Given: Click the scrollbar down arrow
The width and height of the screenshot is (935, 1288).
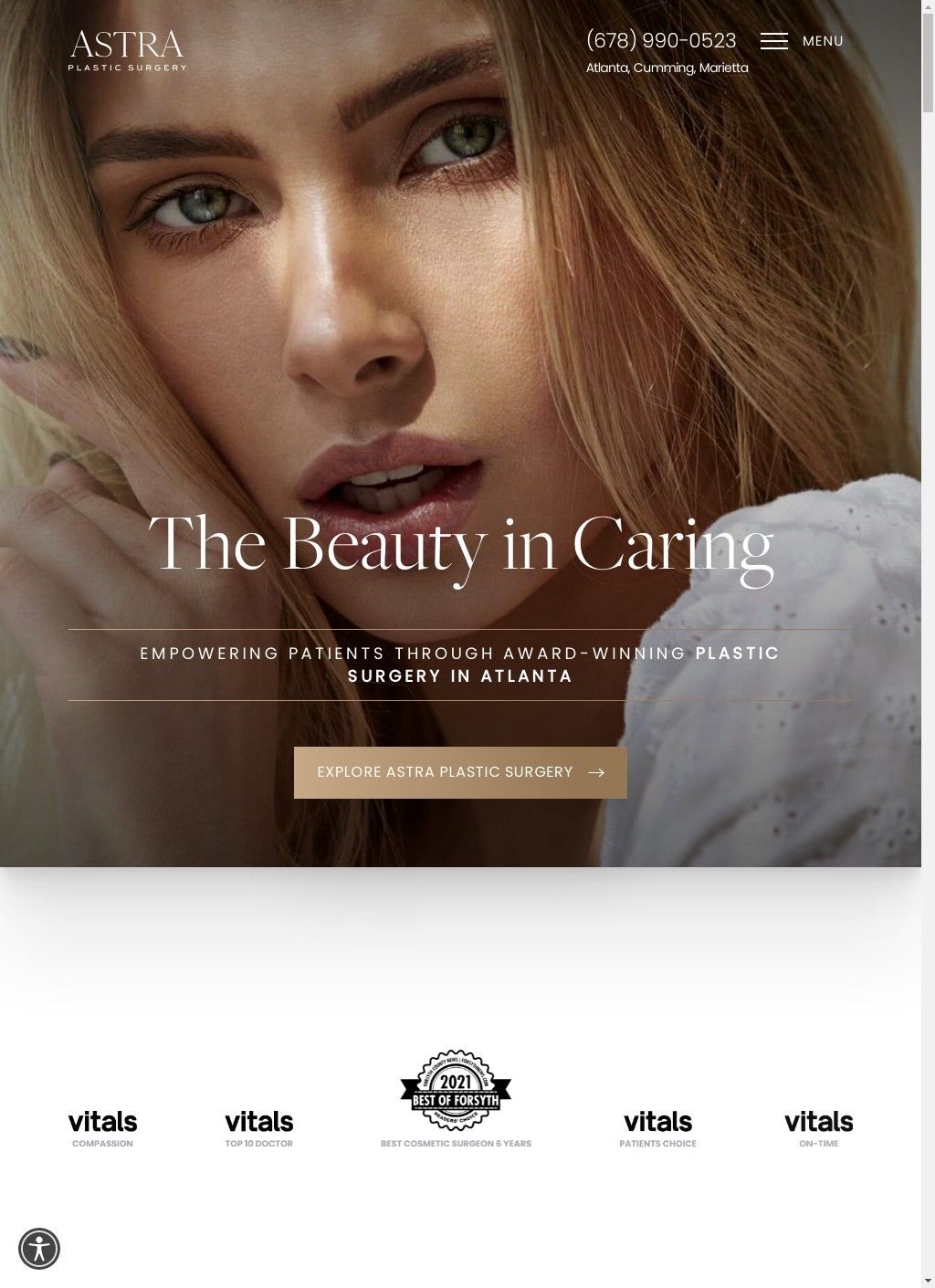Looking at the screenshot, I should (928, 1281).
